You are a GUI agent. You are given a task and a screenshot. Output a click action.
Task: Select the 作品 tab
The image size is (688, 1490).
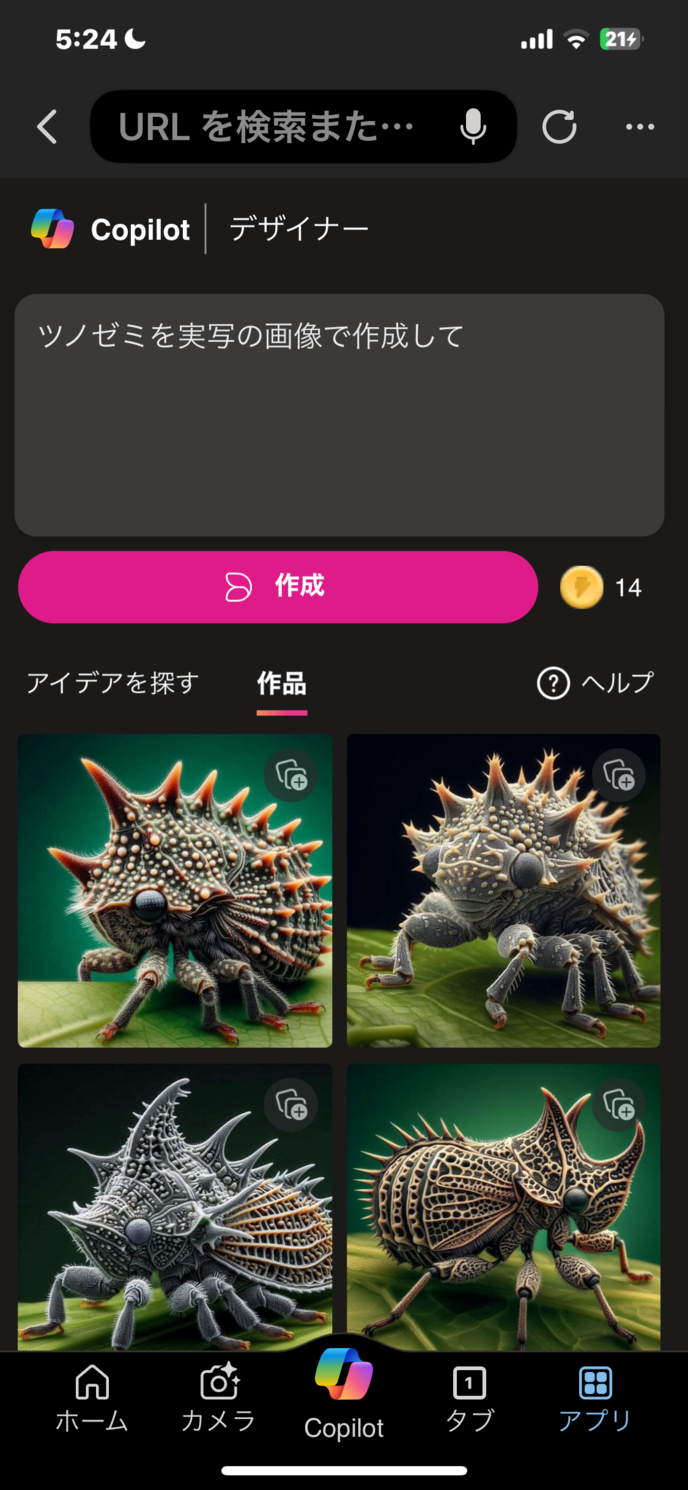(282, 684)
